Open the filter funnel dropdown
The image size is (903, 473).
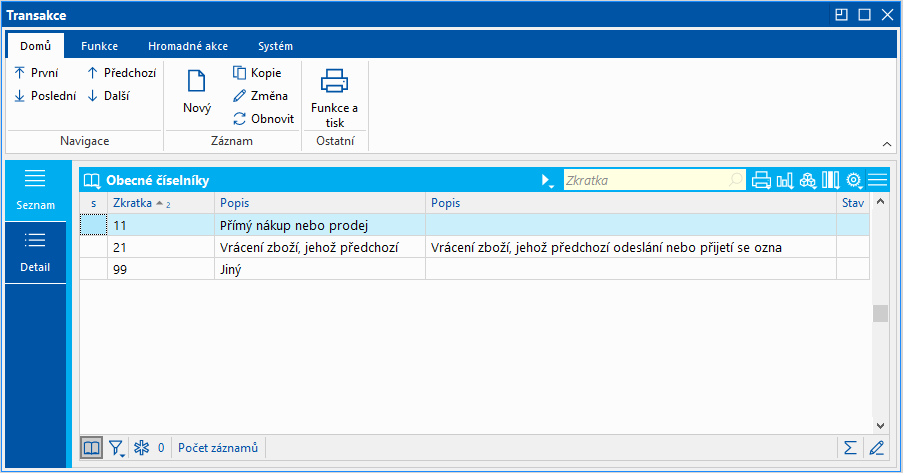tap(117, 448)
